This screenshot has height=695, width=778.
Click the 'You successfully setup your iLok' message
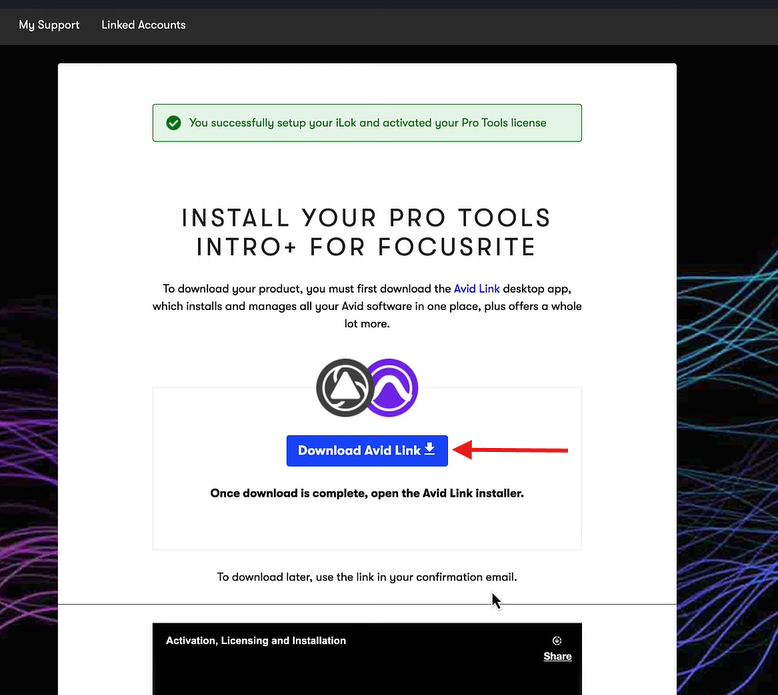[x=367, y=123]
